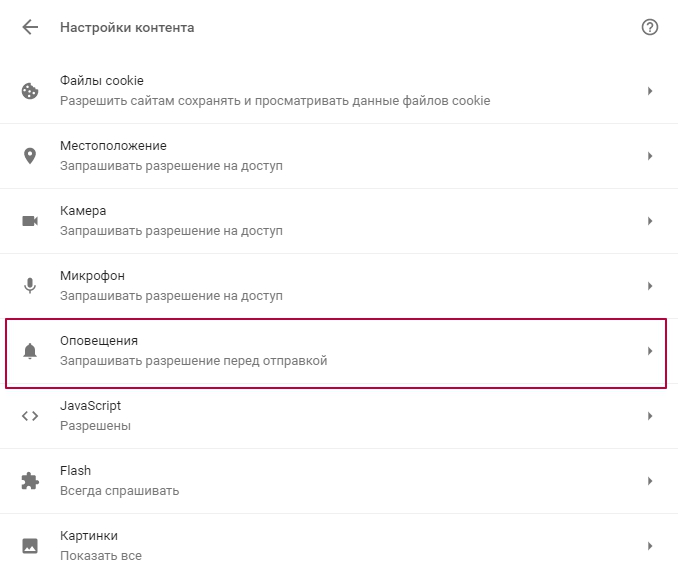Click the location pin icon
The image size is (678, 576).
[30, 156]
